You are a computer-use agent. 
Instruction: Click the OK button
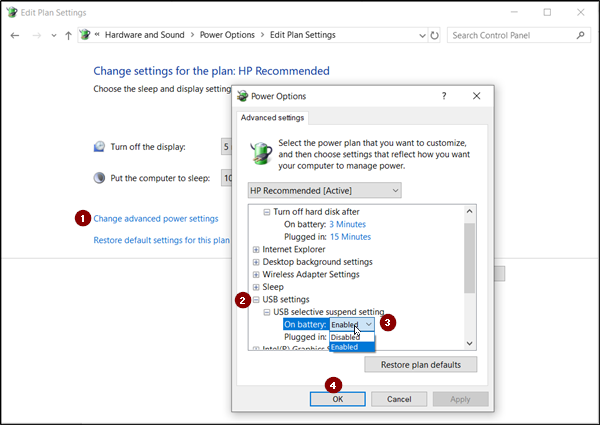click(338, 399)
